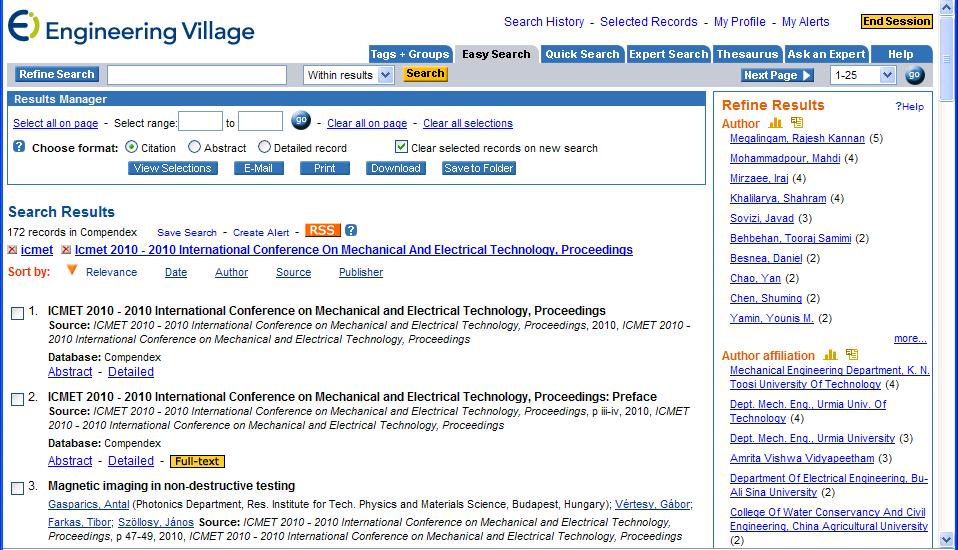
Task: Open the 1-25 page range dropdown
Action: click(x=863, y=75)
